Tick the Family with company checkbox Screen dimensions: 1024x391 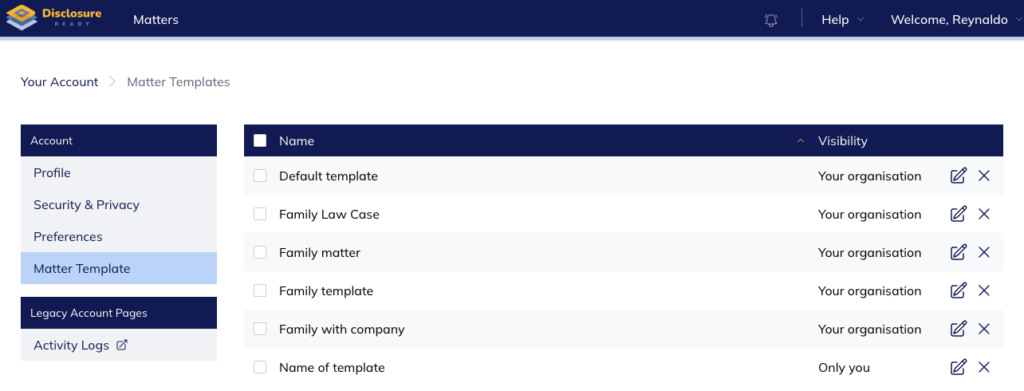click(x=260, y=329)
